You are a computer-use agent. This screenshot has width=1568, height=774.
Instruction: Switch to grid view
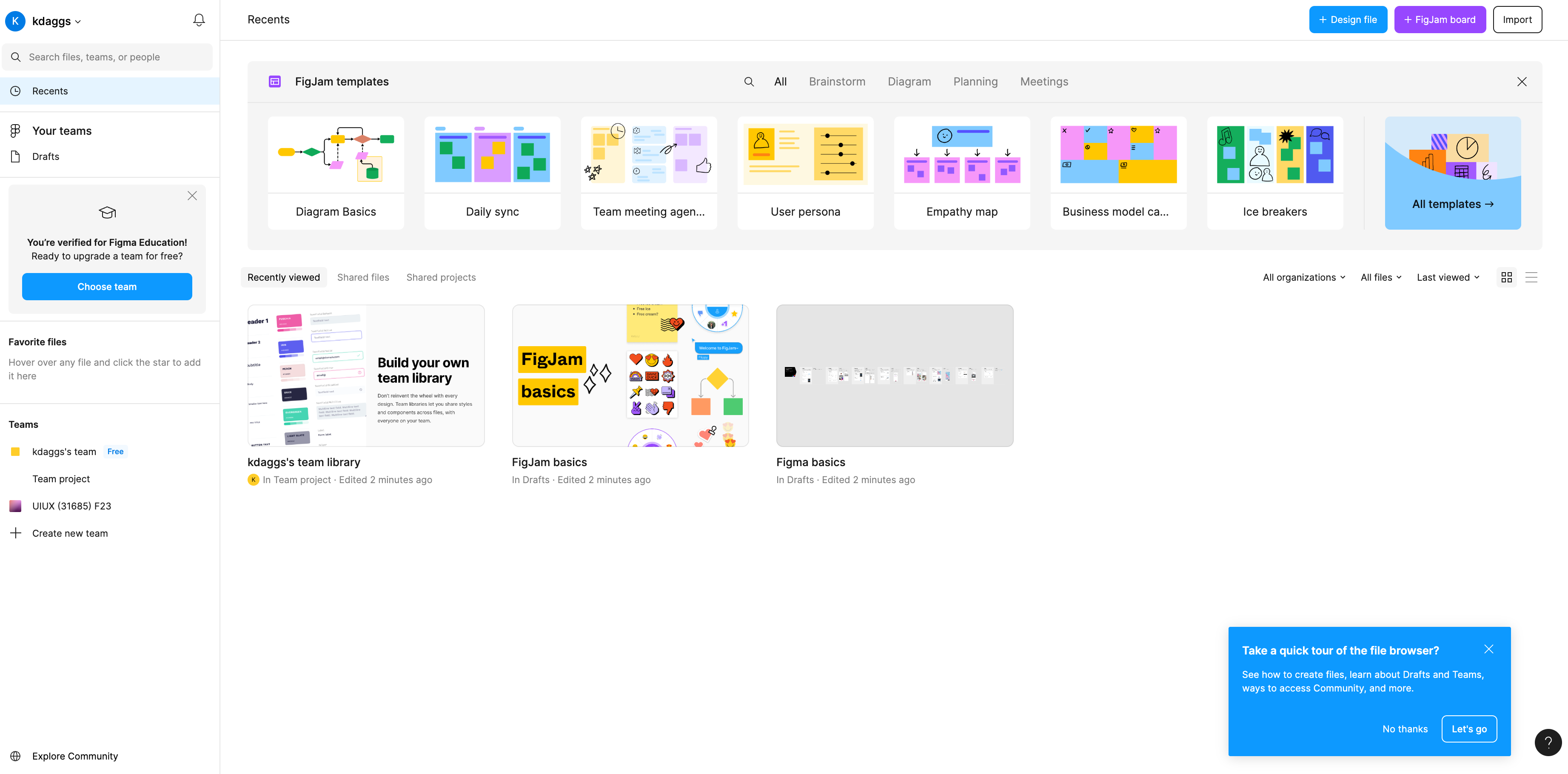[1506, 277]
